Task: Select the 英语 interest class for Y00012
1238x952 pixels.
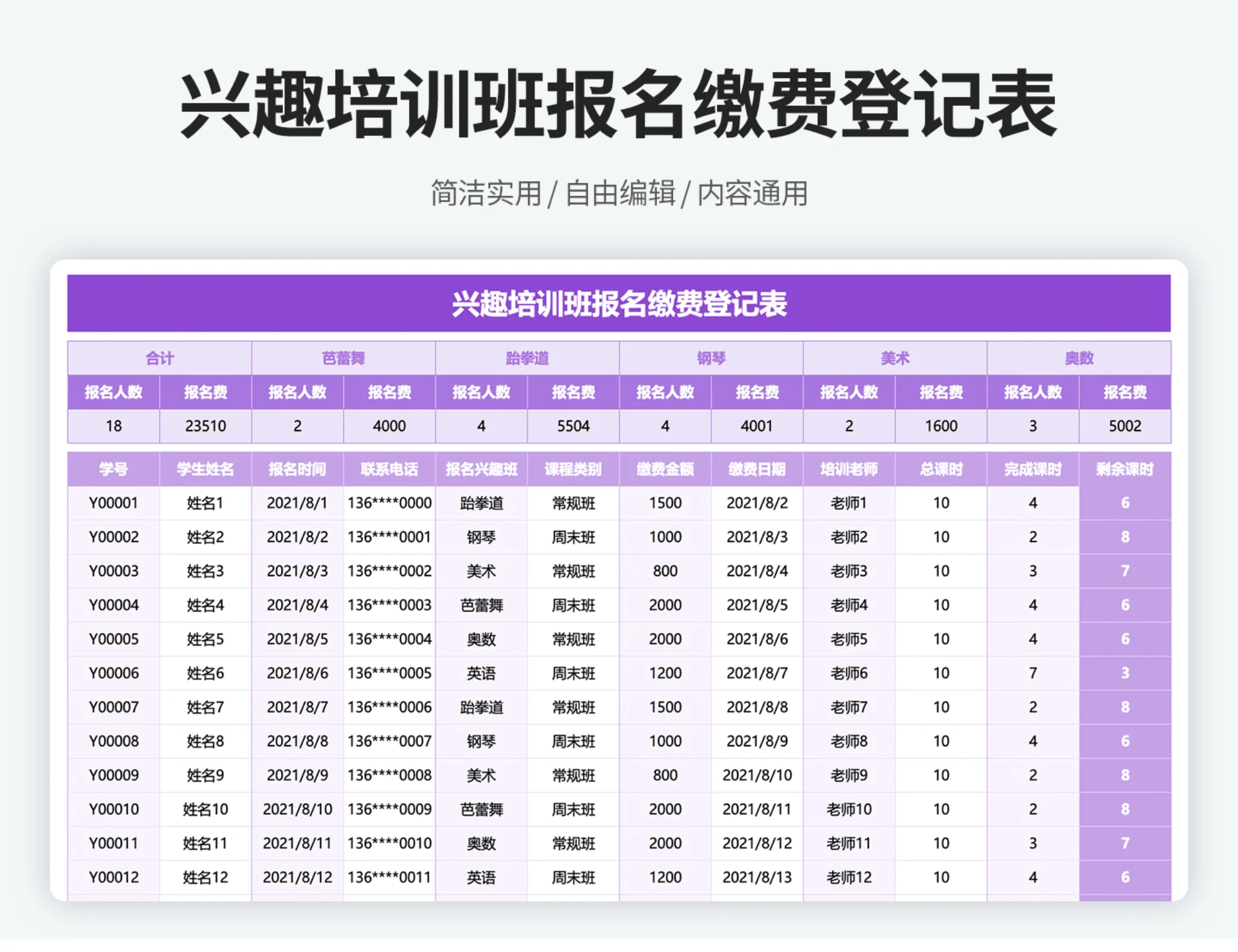Action: click(482, 877)
